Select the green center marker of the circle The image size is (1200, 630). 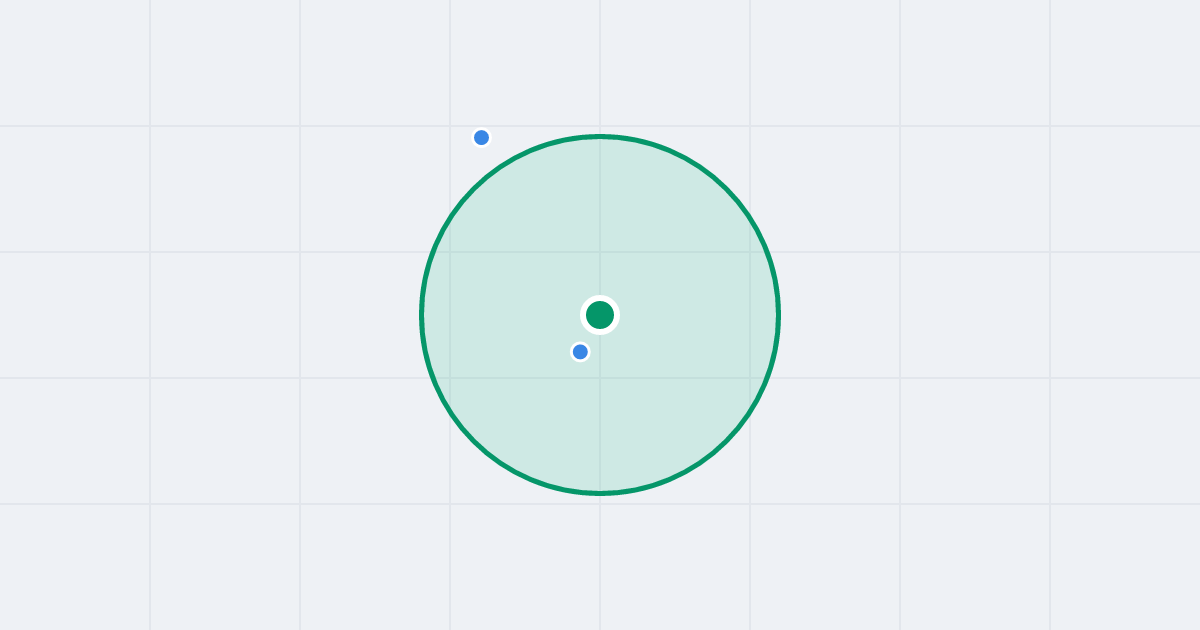600,315
